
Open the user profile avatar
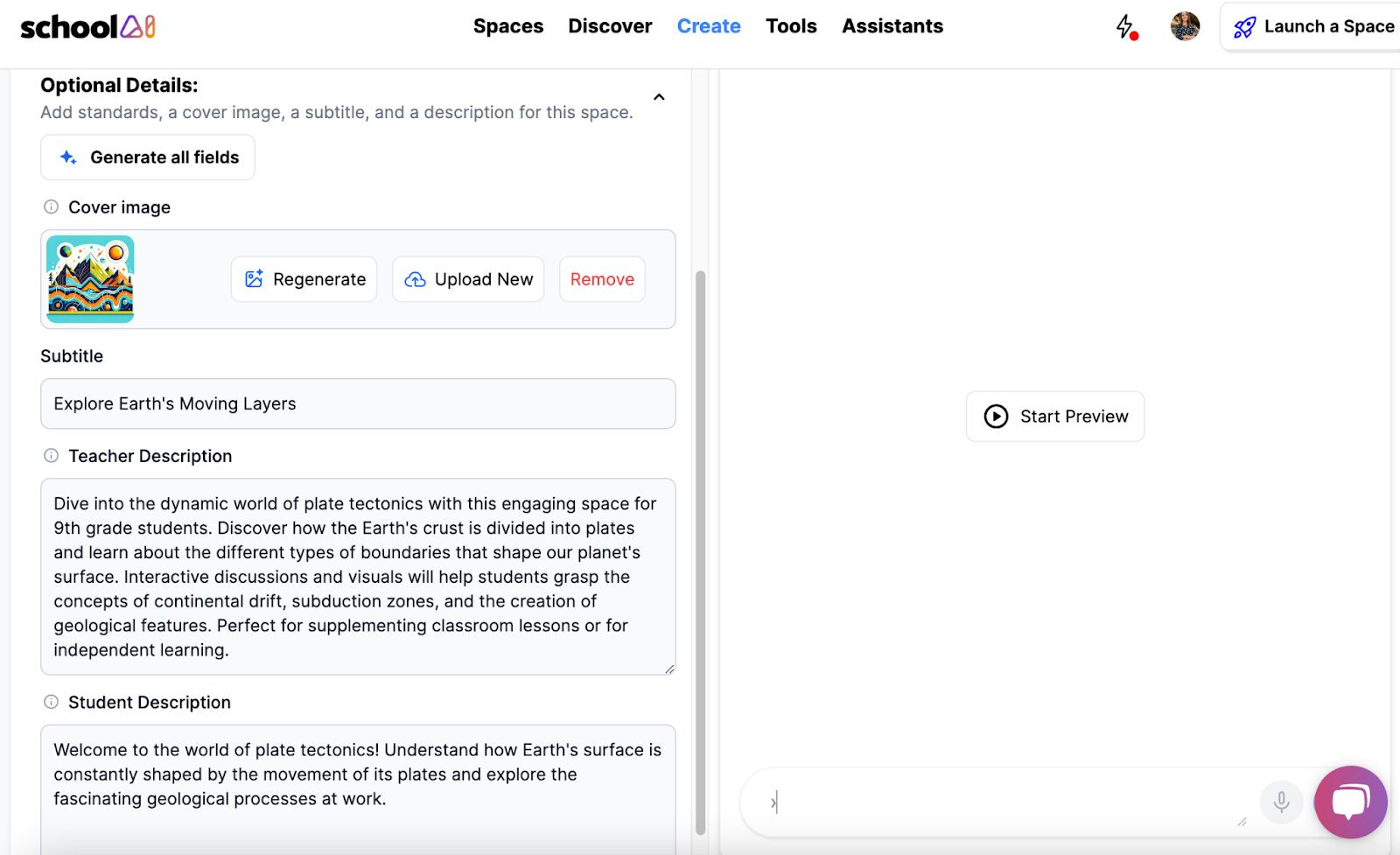click(1185, 26)
